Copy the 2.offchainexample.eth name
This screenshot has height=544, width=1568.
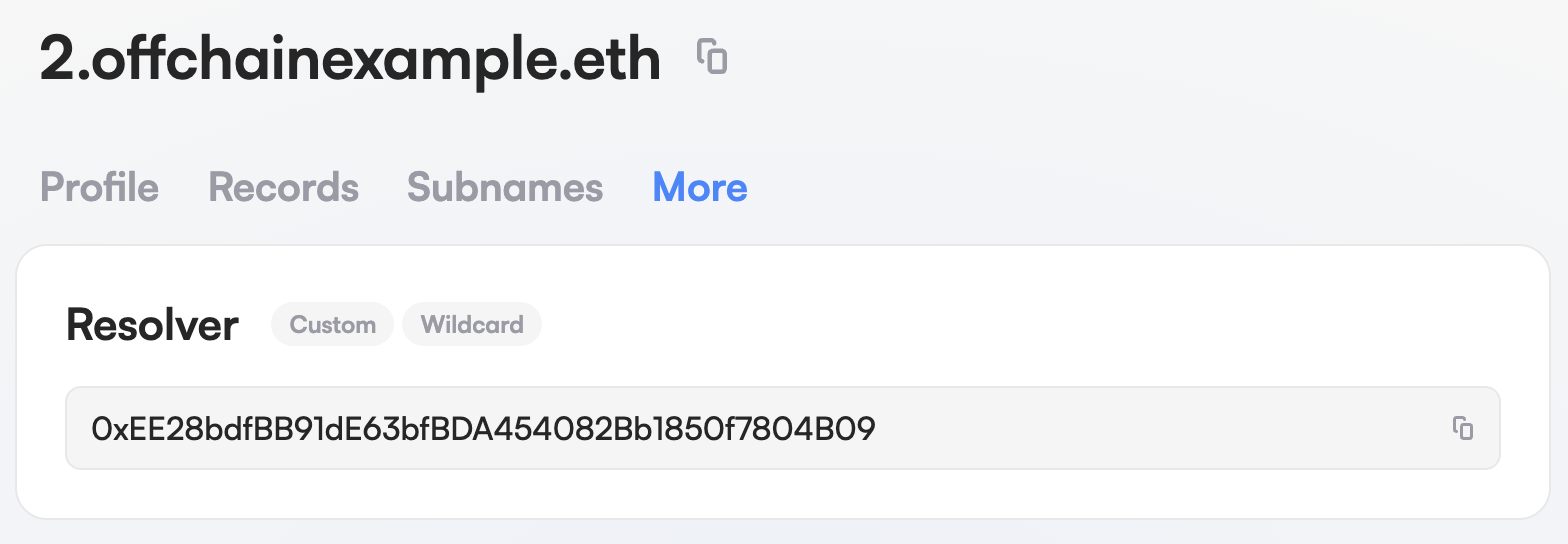712,57
